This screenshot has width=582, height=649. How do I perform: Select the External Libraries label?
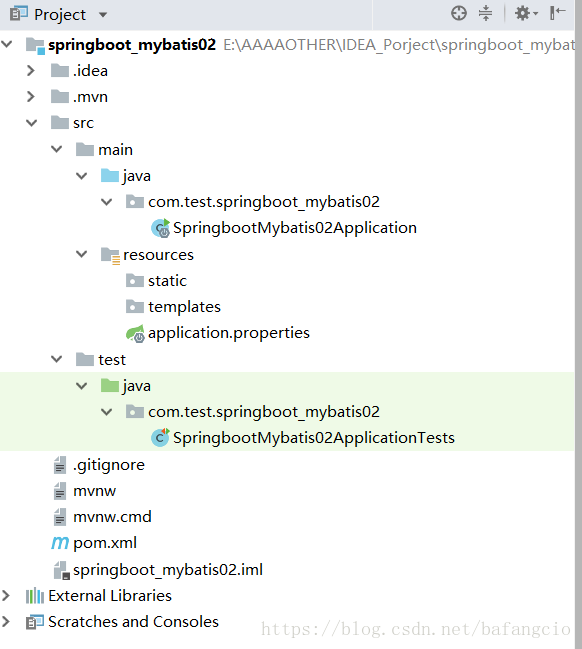110,596
